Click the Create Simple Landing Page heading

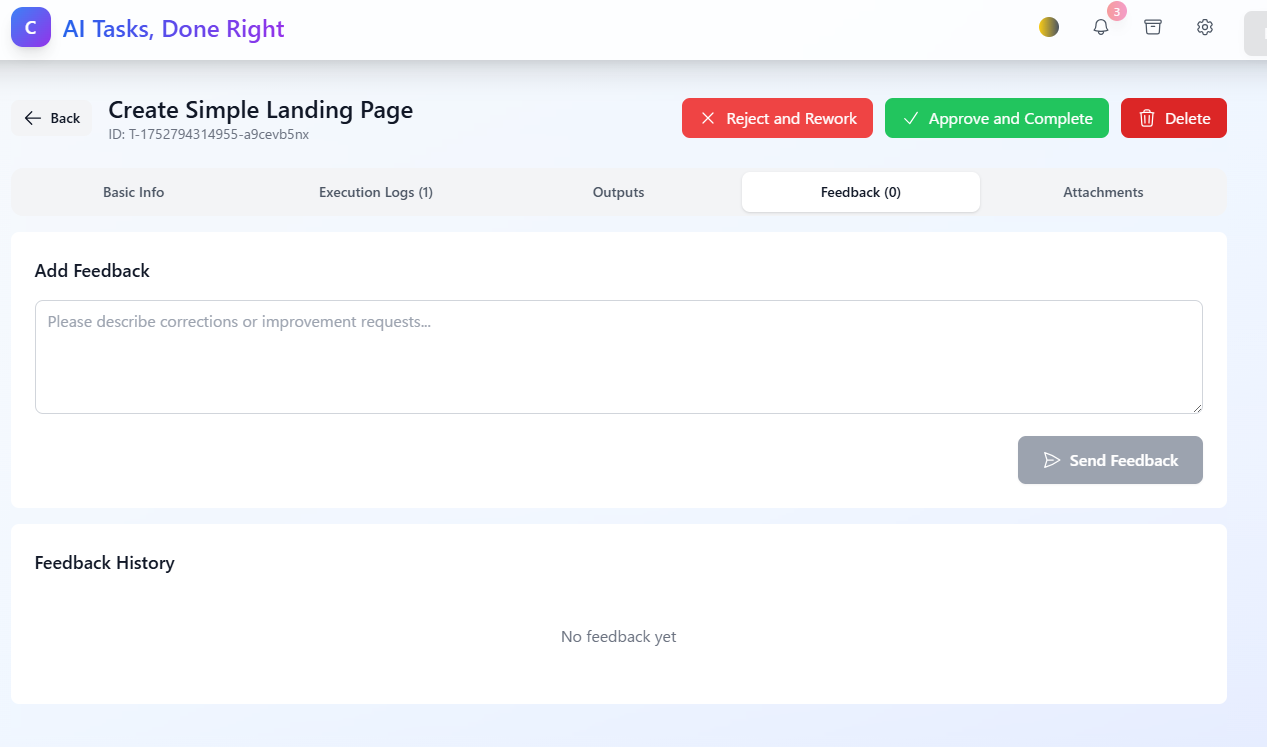[260, 109]
